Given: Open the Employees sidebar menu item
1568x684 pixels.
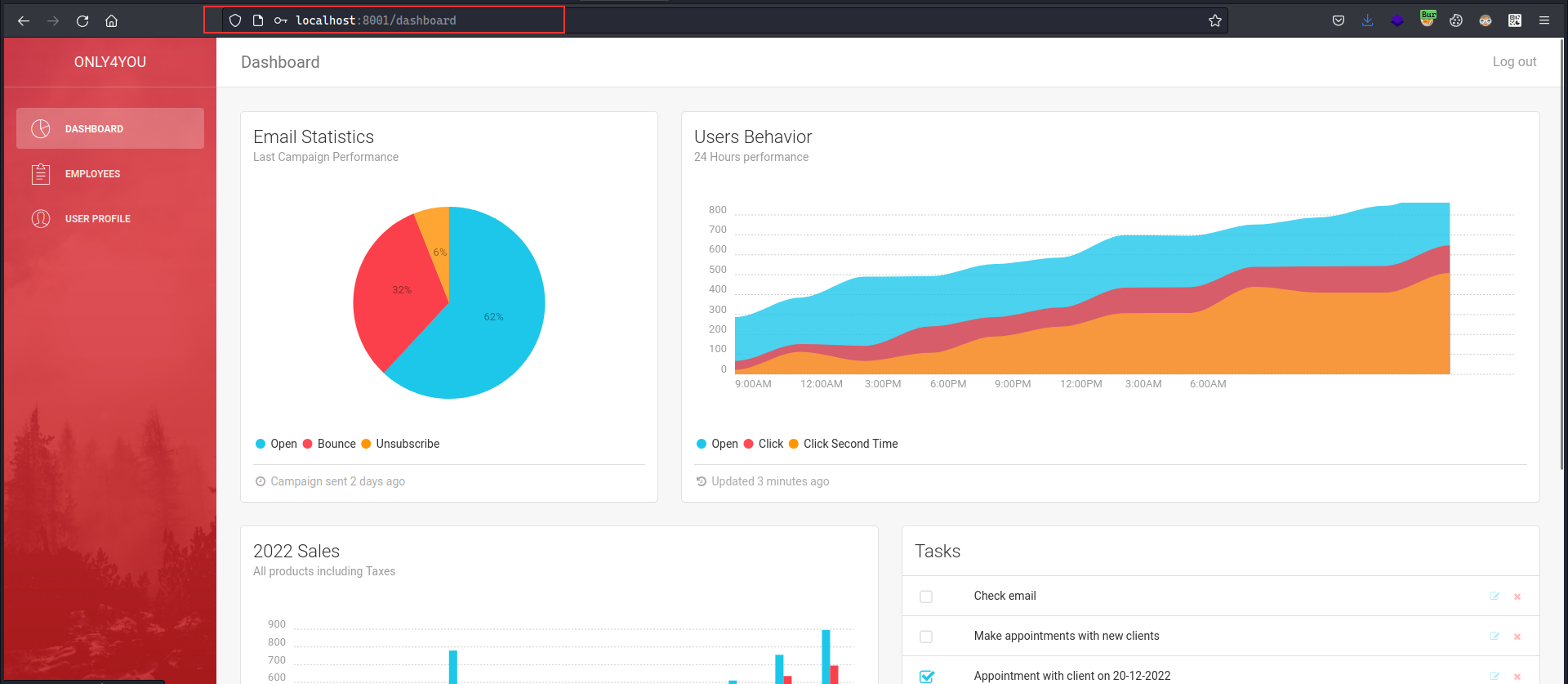Looking at the screenshot, I should tap(110, 173).
